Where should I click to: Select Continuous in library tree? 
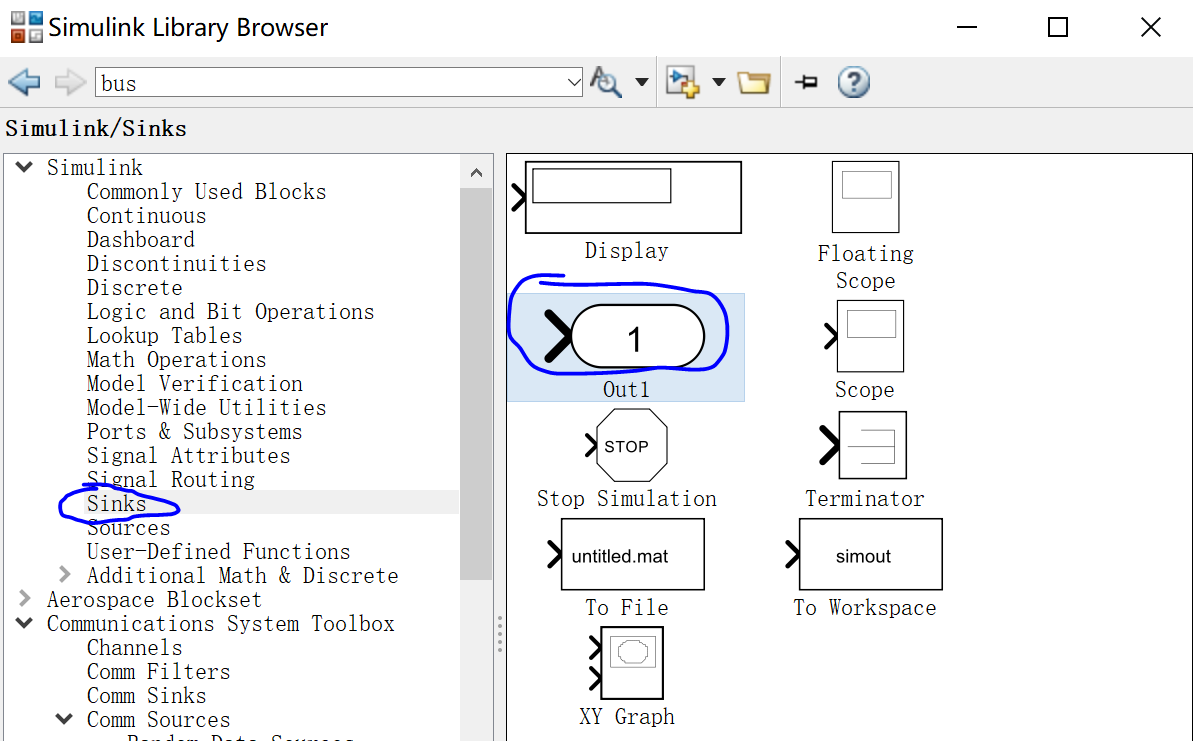[x=146, y=215]
